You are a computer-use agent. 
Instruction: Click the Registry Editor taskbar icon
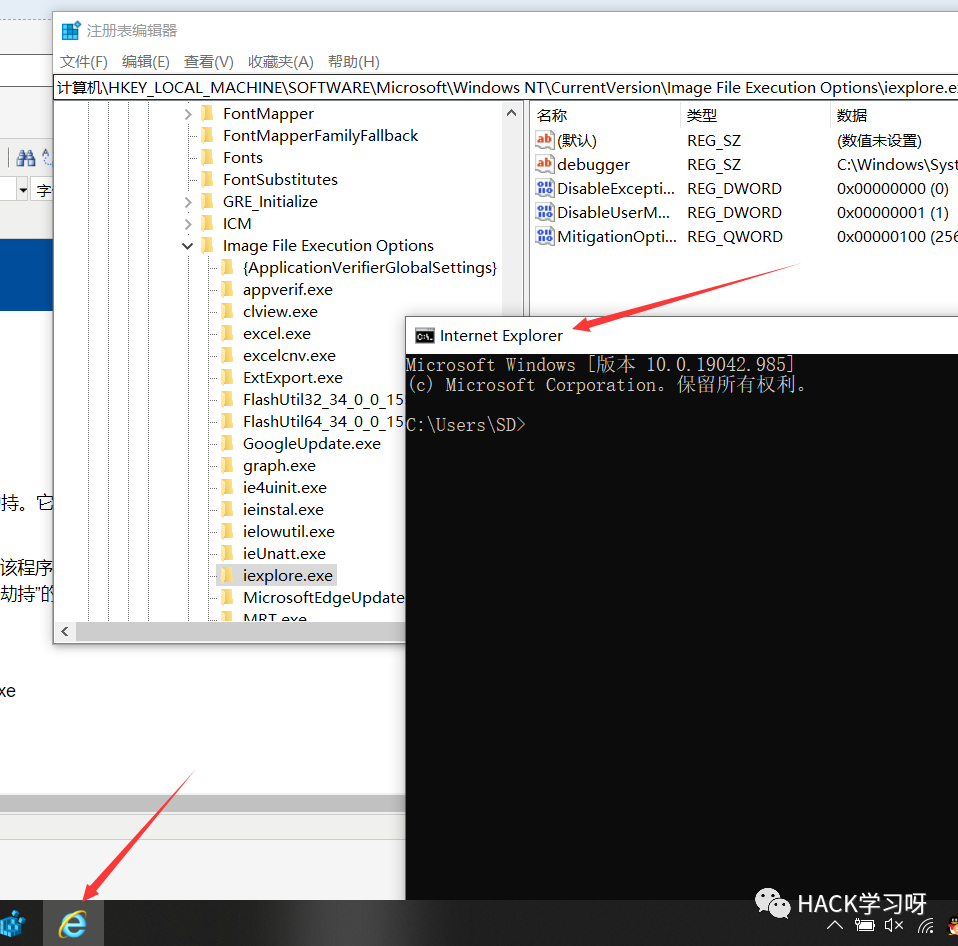[13, 923]
